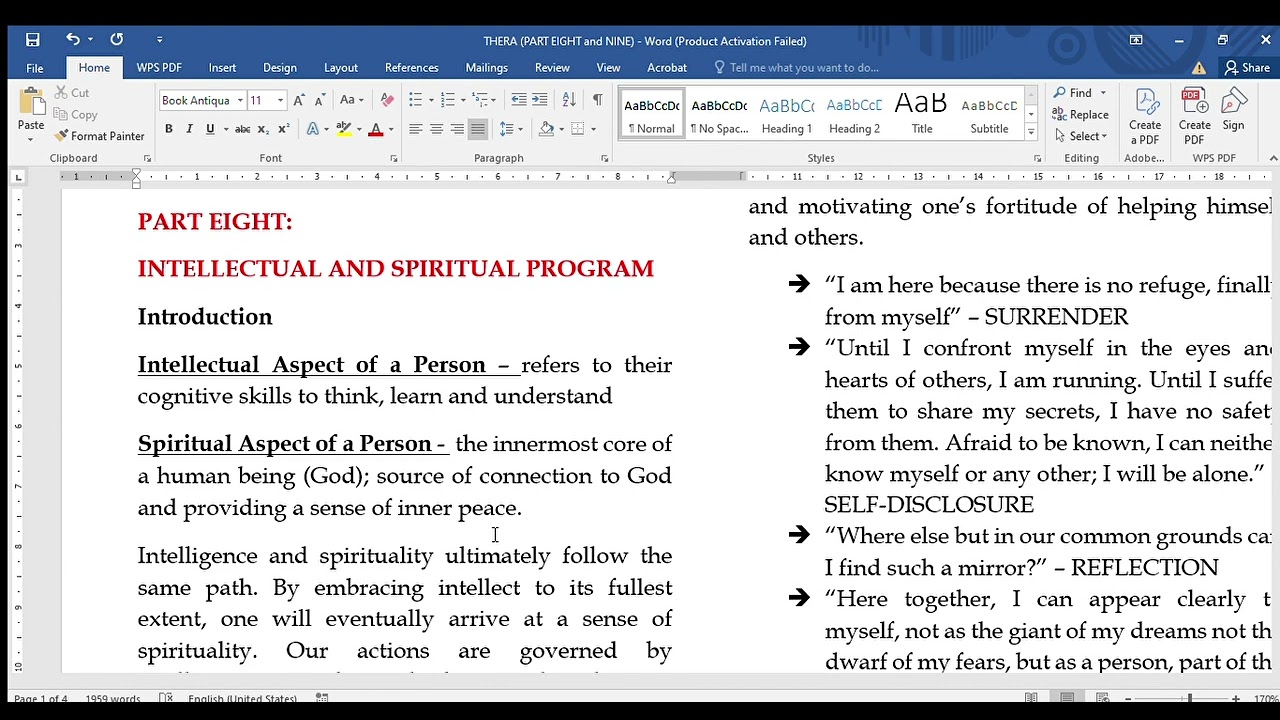The height and width of the screenshot is (720, 1280).
Task: Click the Redo button in the title bar
Action: point(117,40)
